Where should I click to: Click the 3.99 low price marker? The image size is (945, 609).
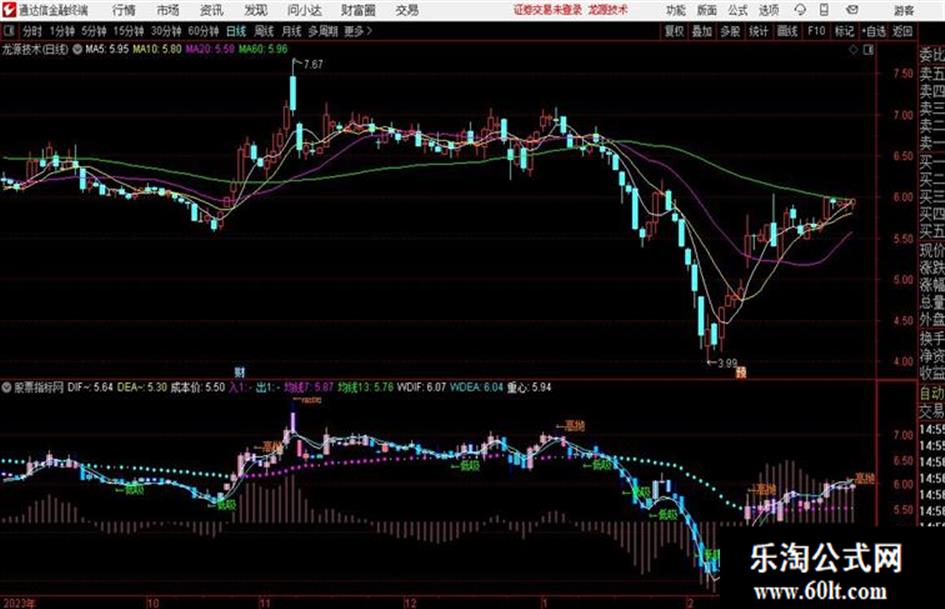(727, 363)
